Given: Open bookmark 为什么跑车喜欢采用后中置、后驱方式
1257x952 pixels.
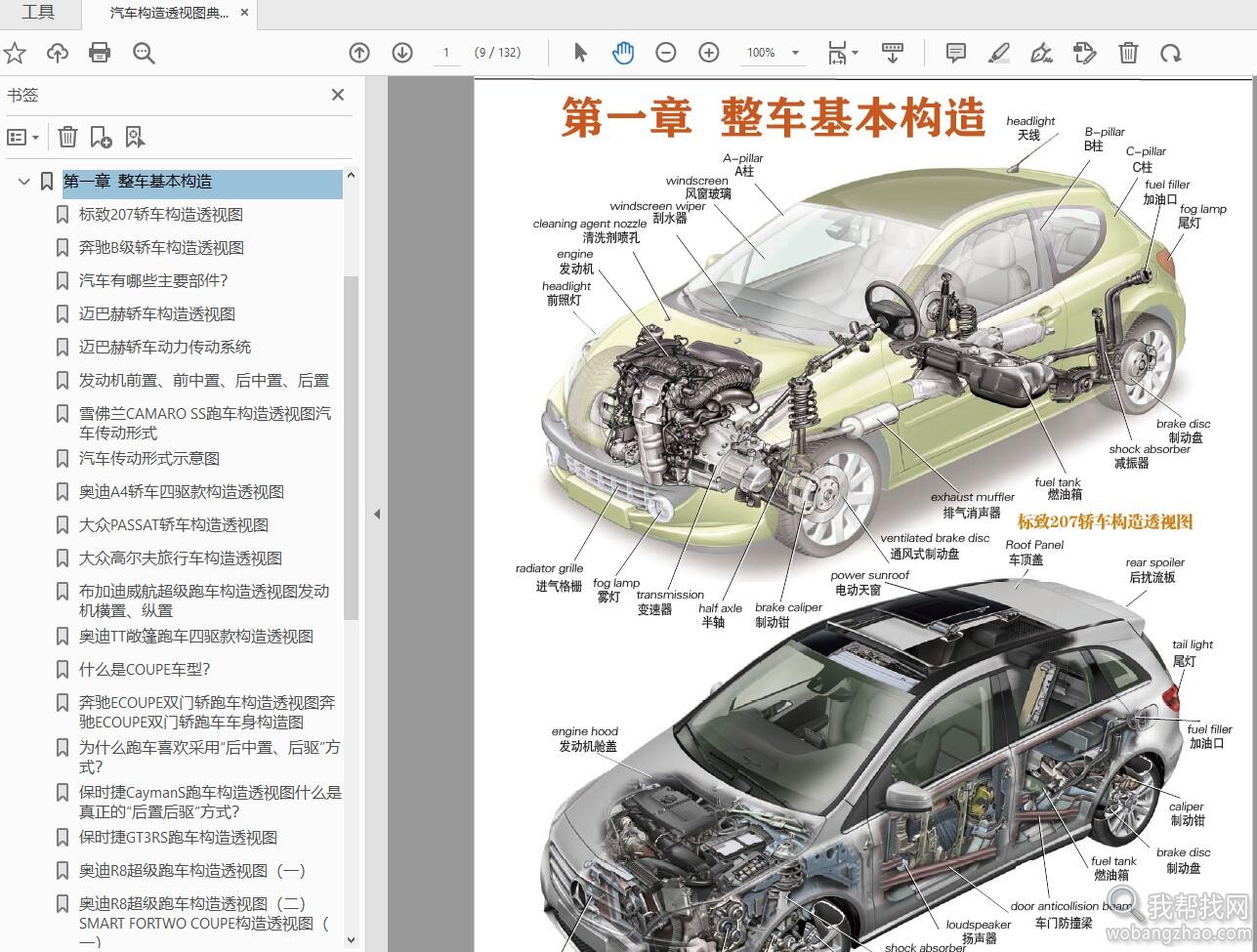Looking at the screenshot, I should (209, 757).
